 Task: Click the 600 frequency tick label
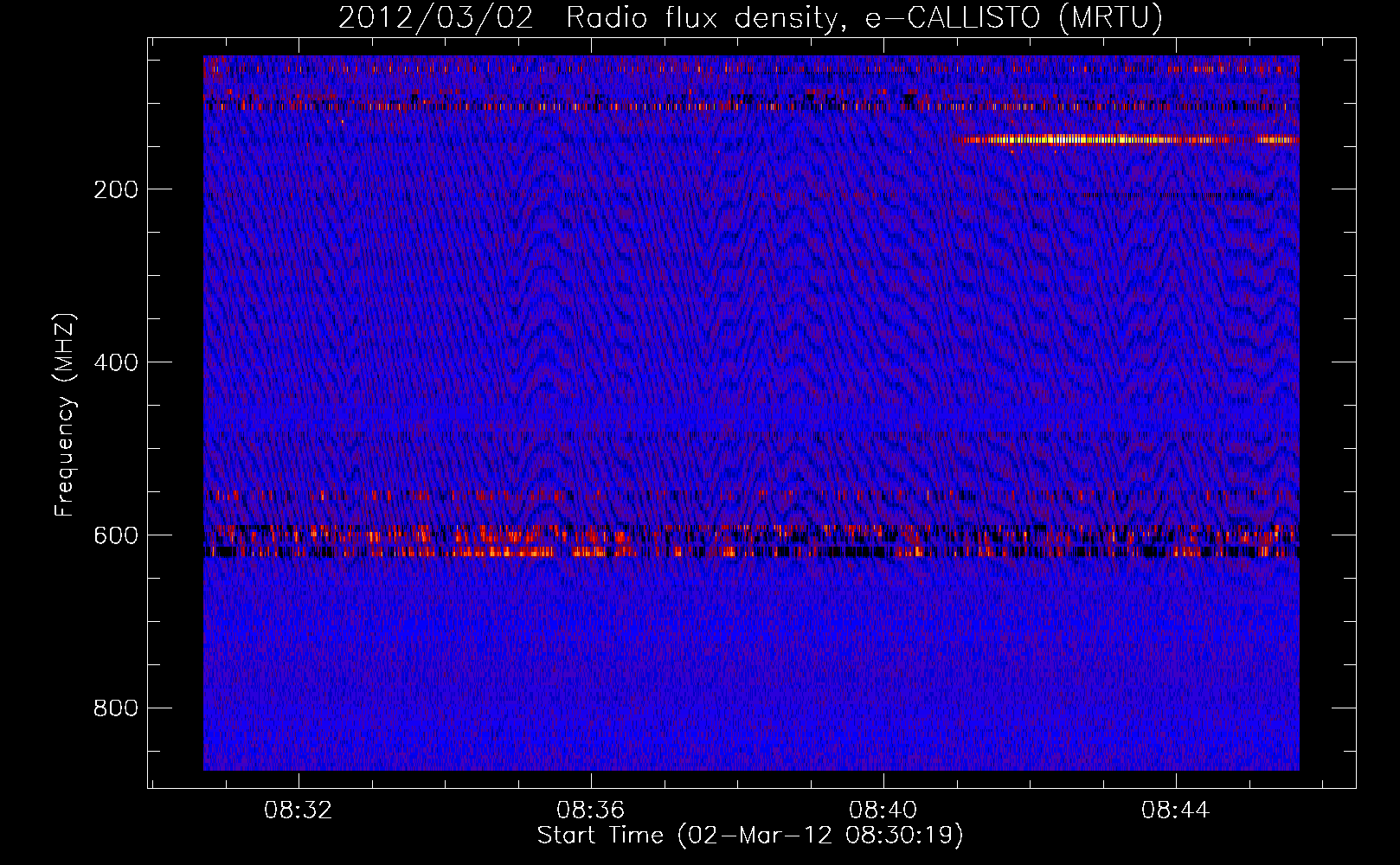(x=116, y=535)
